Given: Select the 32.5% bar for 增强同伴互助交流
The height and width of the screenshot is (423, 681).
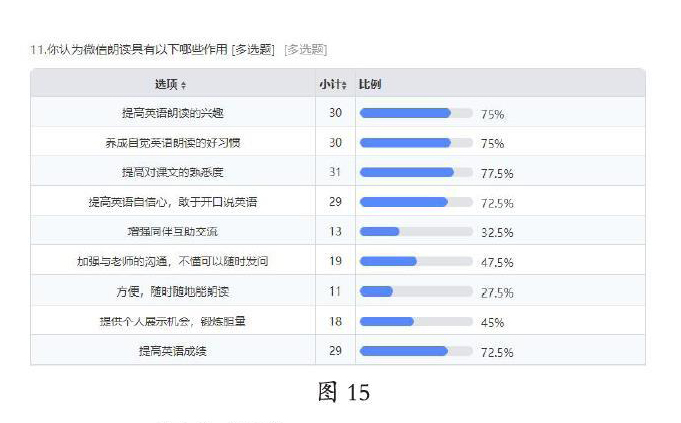Looking at the screenshot, I should pyautogui.click(x=416, y=231).
